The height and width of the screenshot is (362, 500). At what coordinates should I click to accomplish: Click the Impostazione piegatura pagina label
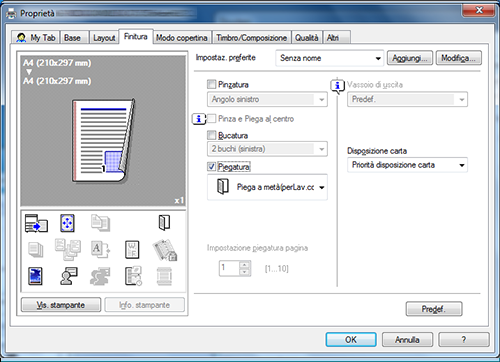(x=257, y=248)
